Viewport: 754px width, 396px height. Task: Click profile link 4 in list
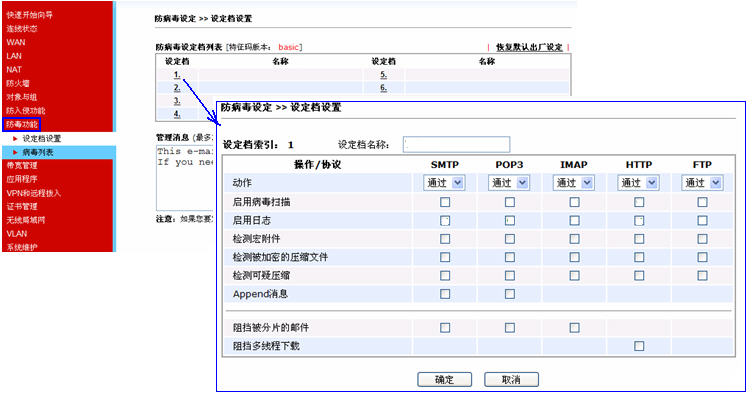(x=177, y=114)
